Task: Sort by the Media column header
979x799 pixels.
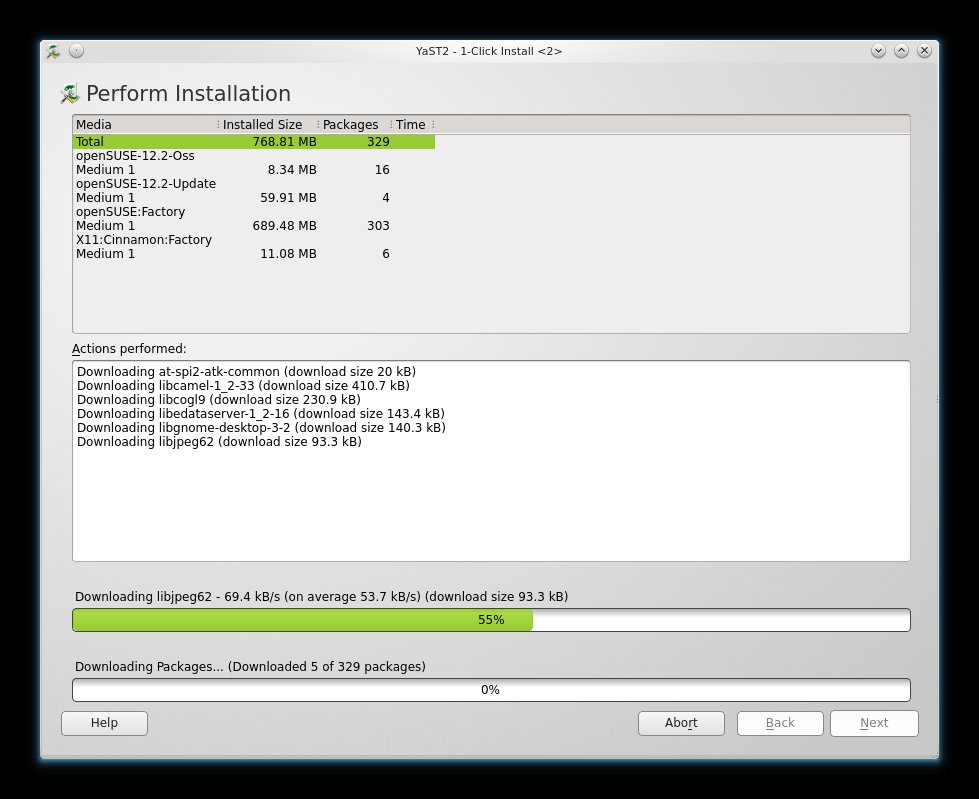Action: 145,124
